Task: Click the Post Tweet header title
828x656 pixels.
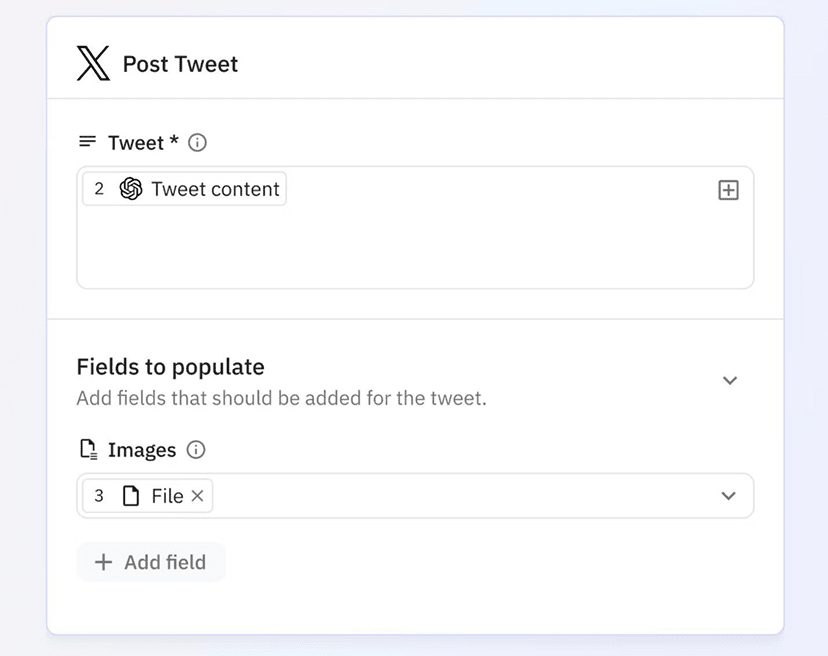Action: pos(180,64)
